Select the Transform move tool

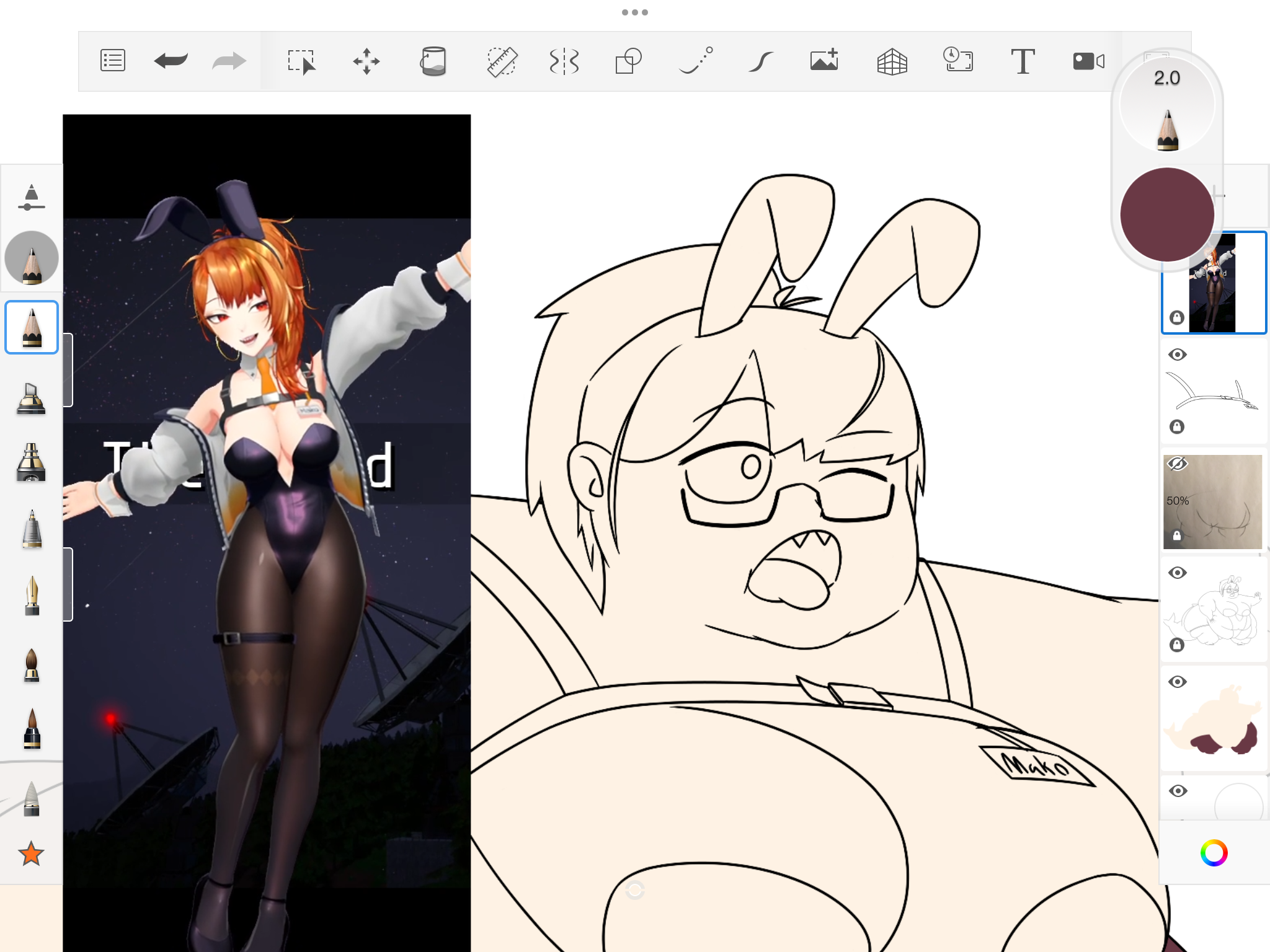click(366, 61)
